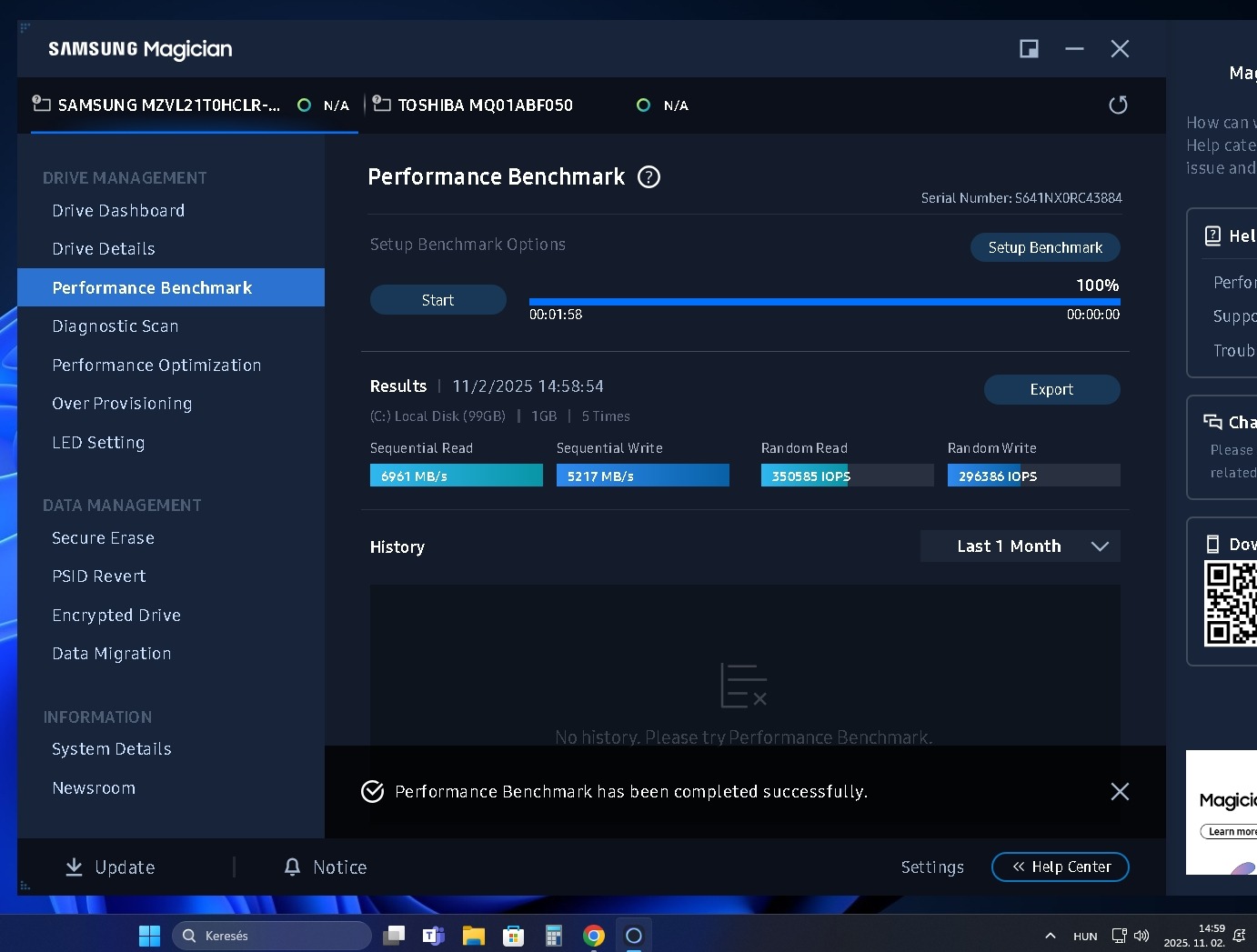This screenshot has height=952, width=1257.
Task: Open LED Setting in sidebar
Action: [x=98, y=443]
